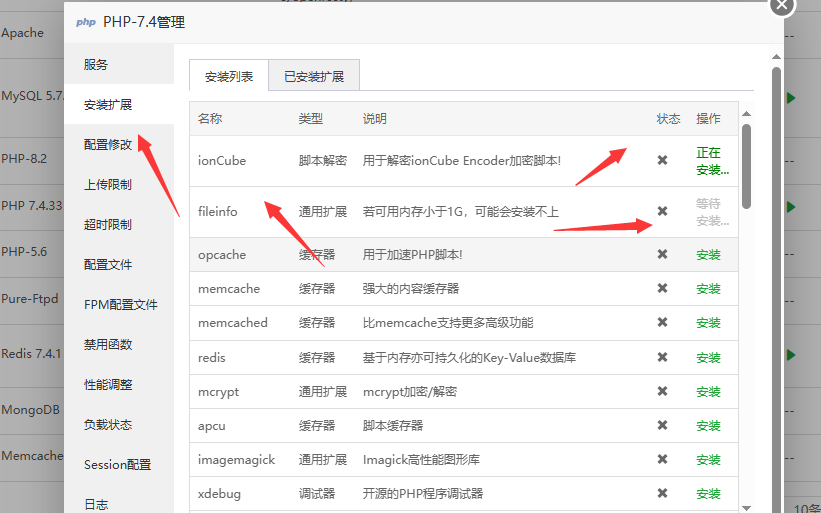Open 禁用函数 settings
The image size is (821, 513).
click(108, 345)
